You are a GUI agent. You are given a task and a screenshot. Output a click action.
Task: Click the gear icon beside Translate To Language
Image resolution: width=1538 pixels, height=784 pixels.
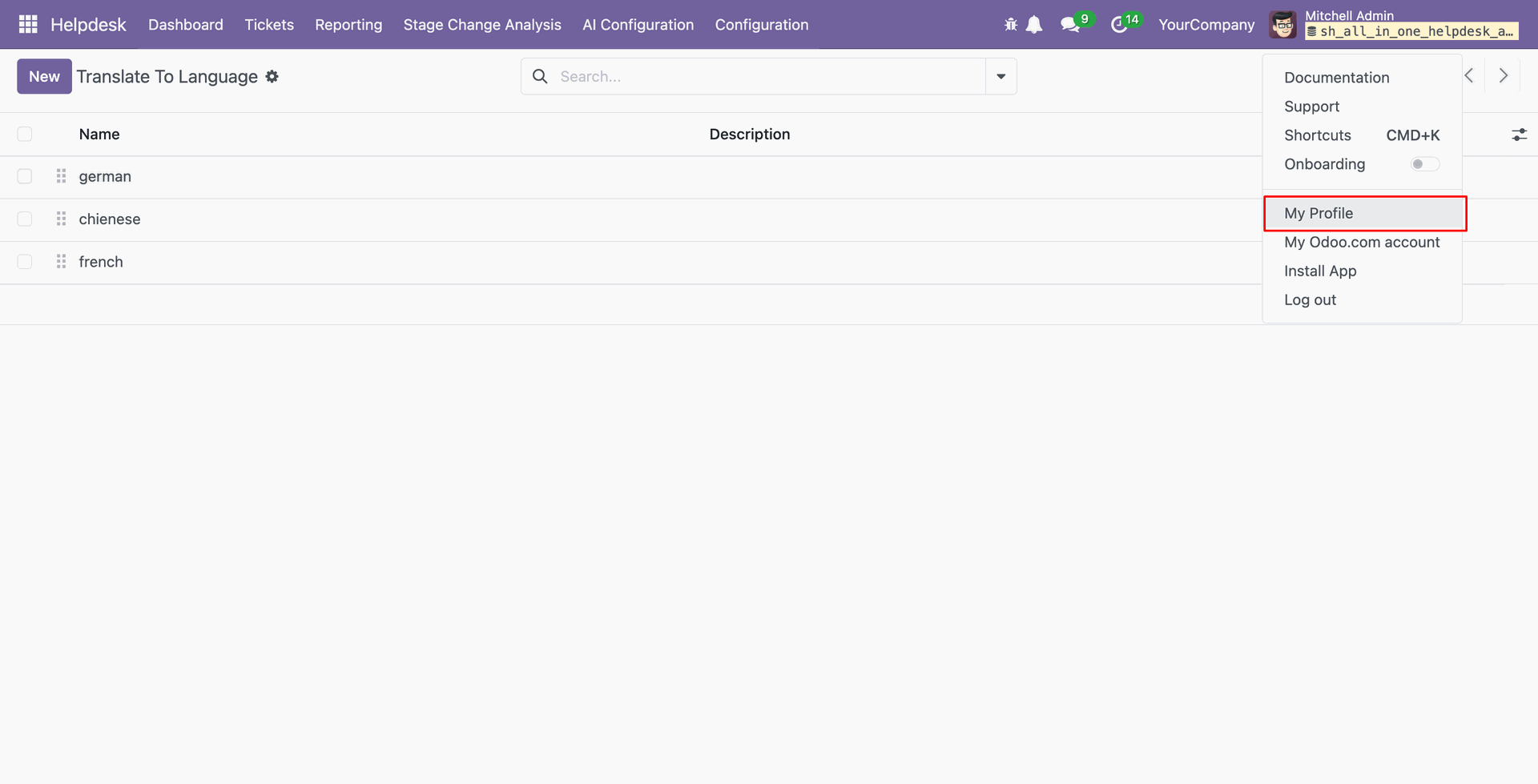tap(272, 76)
